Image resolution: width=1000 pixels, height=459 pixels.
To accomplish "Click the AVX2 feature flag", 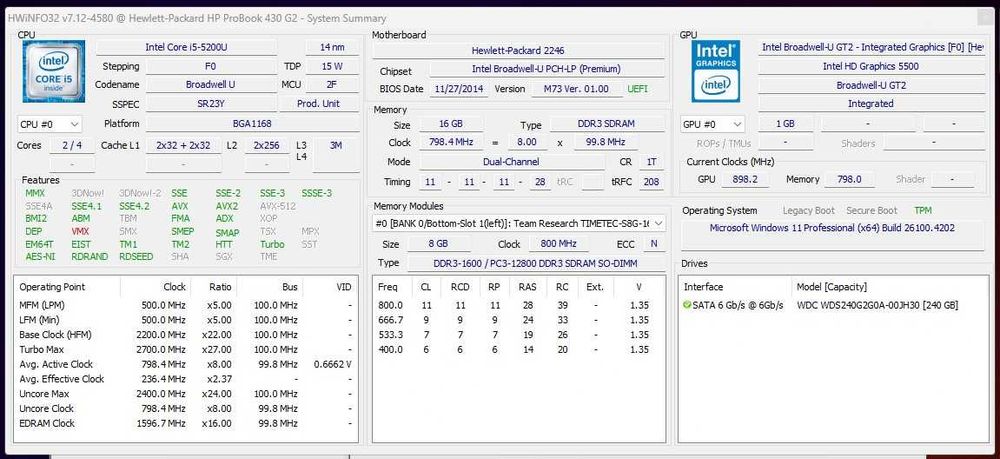I will 226,206.
